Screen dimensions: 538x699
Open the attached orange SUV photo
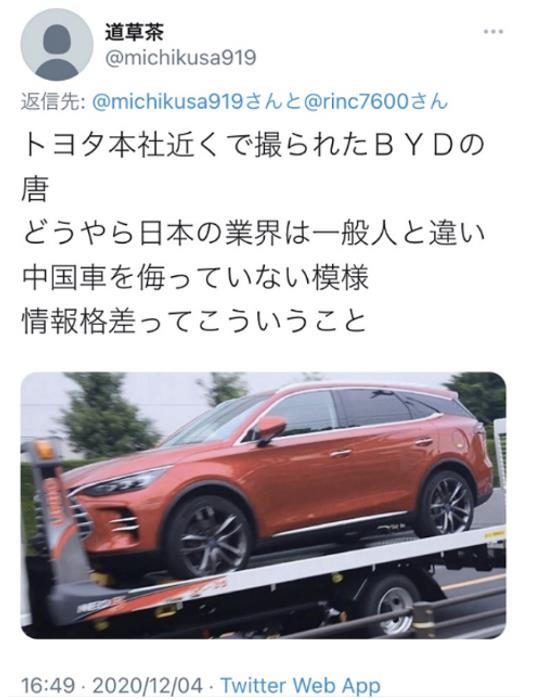tap(263, 505)
